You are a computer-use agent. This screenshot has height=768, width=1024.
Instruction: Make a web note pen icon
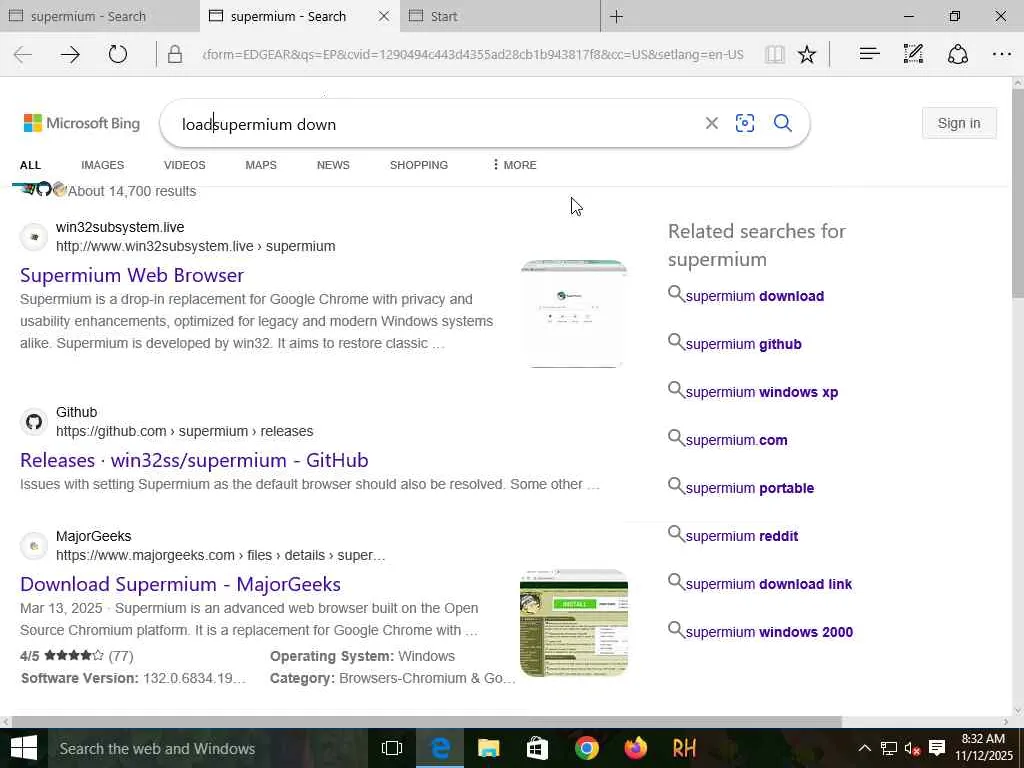[x=913, y=54]
